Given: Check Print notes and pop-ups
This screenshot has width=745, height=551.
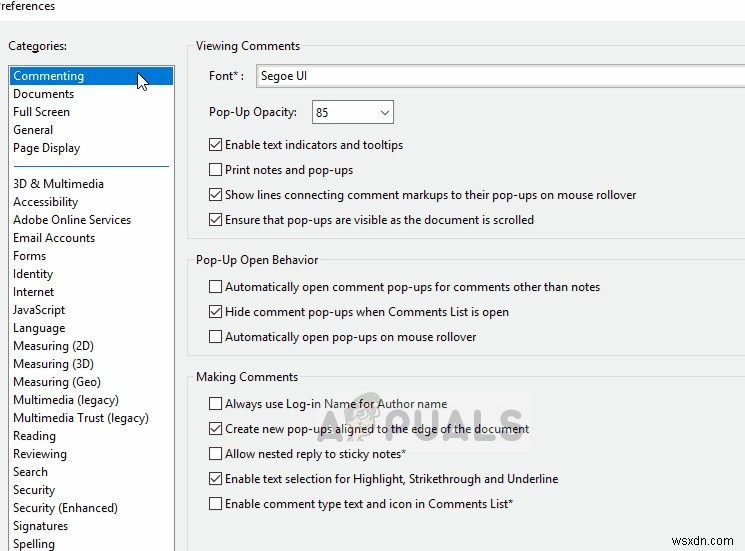Looking at the screenshot, I should (x=215, y=170).
